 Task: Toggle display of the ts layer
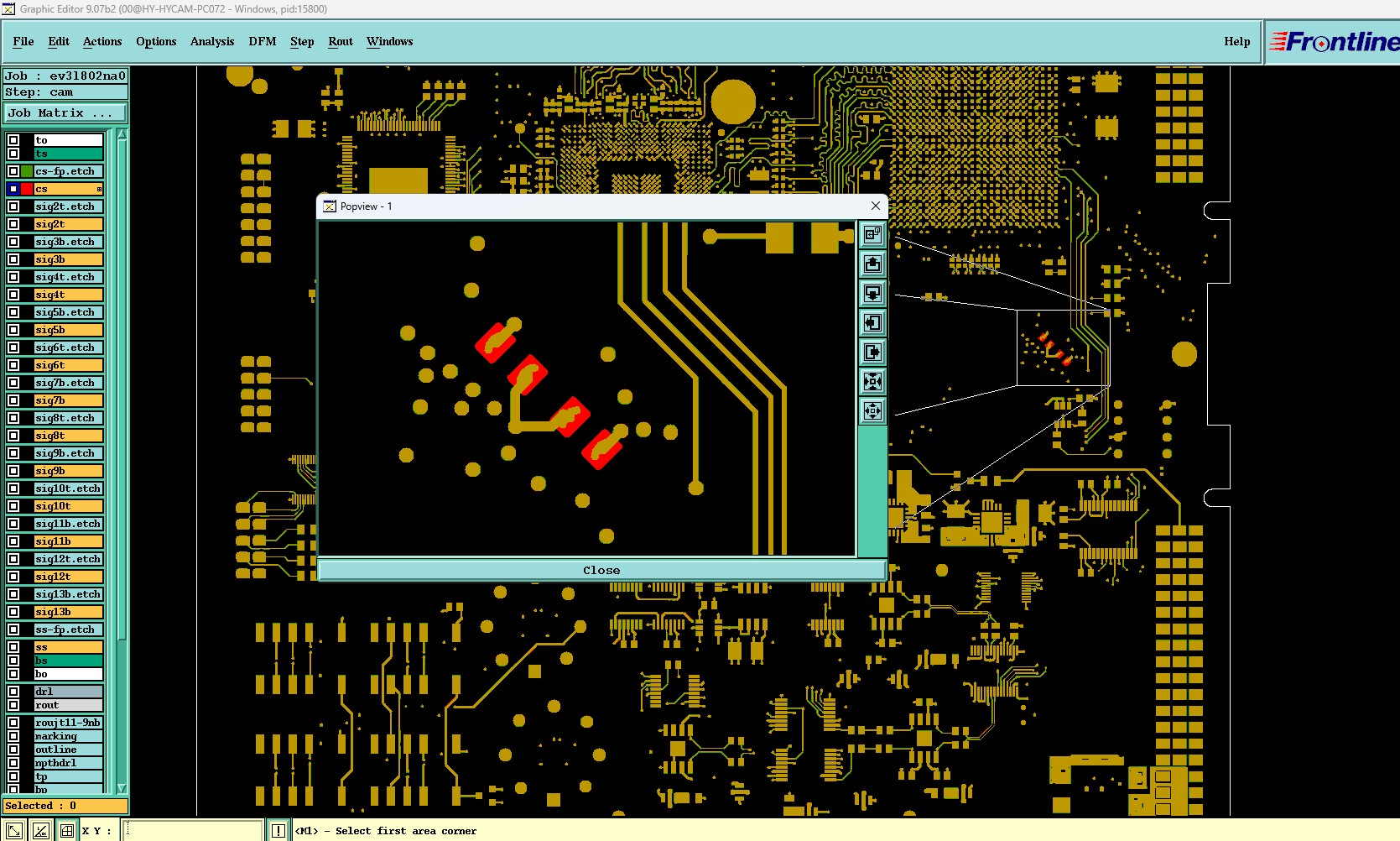click(13, 154)
